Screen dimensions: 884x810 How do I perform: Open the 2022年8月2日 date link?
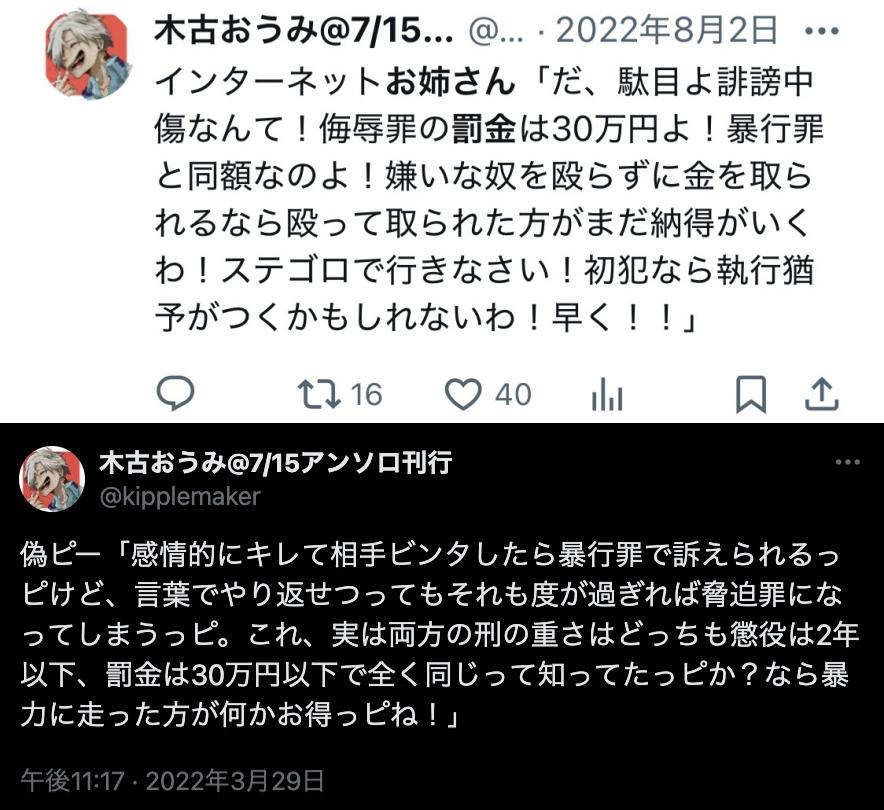(x=666, y=31)
